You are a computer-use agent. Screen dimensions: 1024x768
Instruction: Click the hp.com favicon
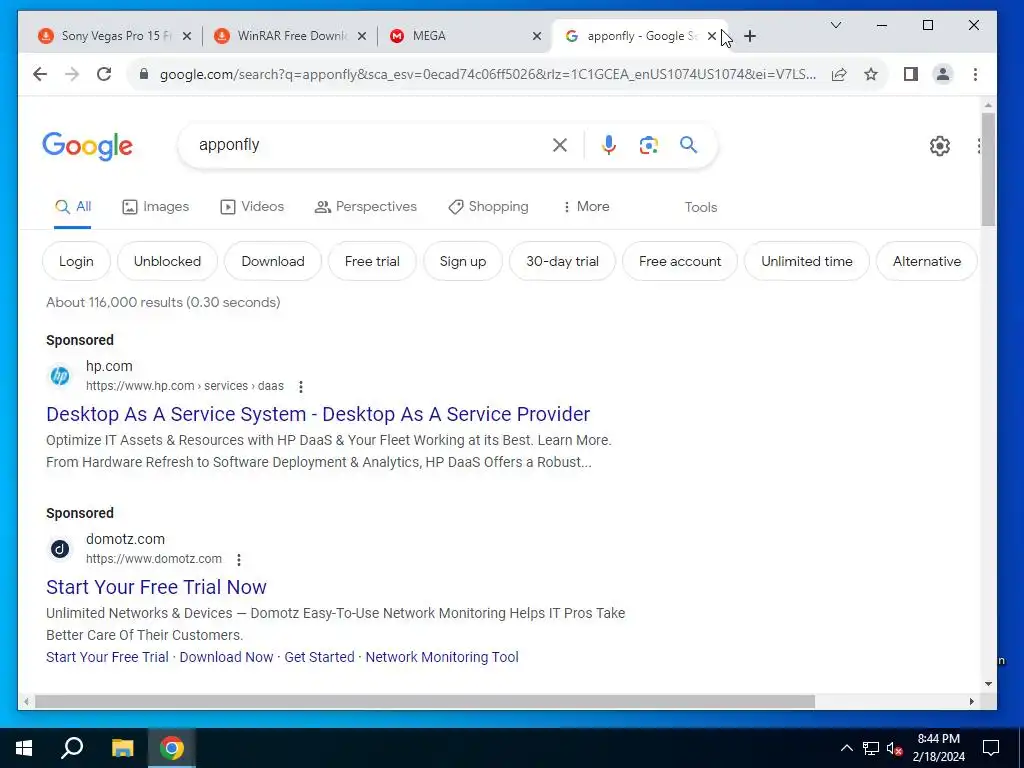click(60, 376)
